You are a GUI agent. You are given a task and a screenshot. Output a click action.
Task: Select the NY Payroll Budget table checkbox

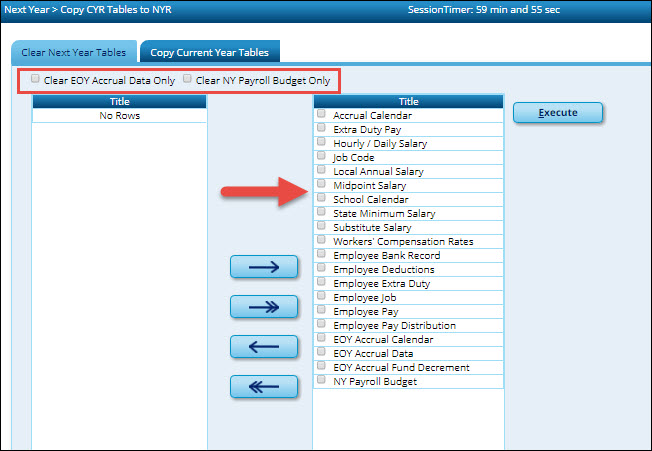[322, 380]
